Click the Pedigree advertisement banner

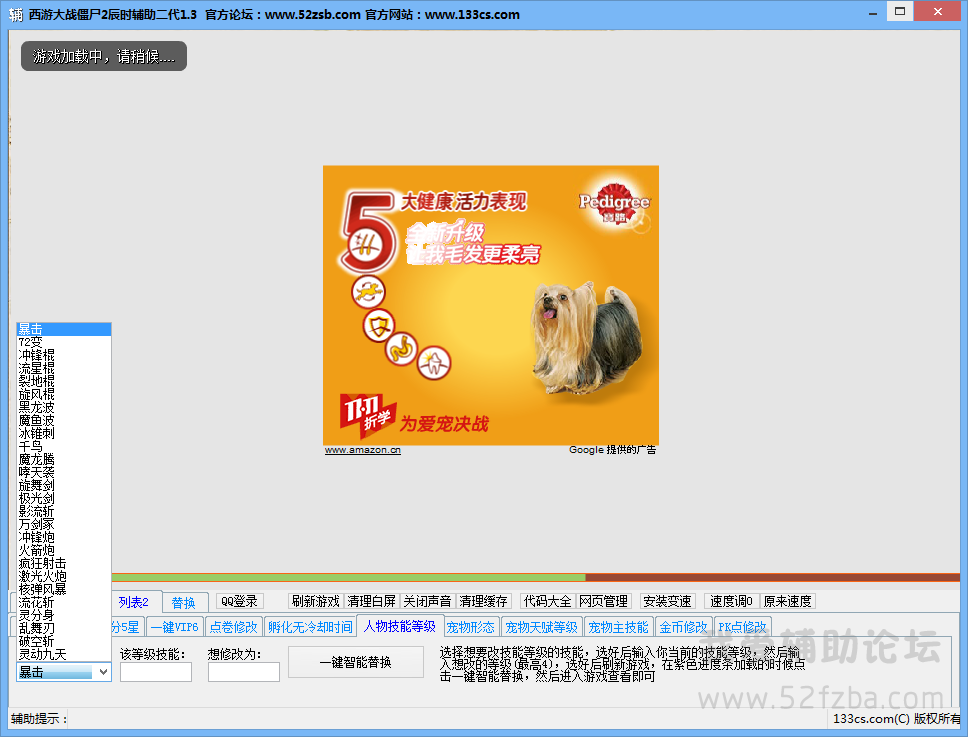pos(491,305)
